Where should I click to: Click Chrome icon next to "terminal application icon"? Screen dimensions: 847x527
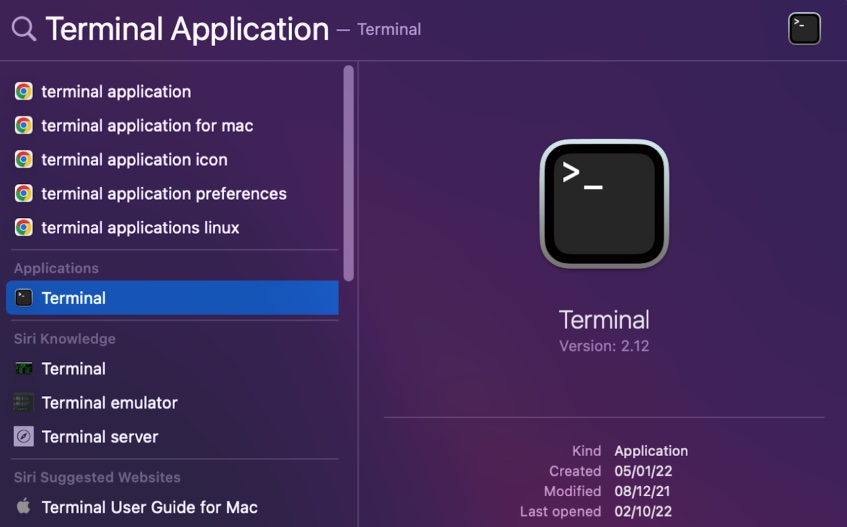coord(24,159)
